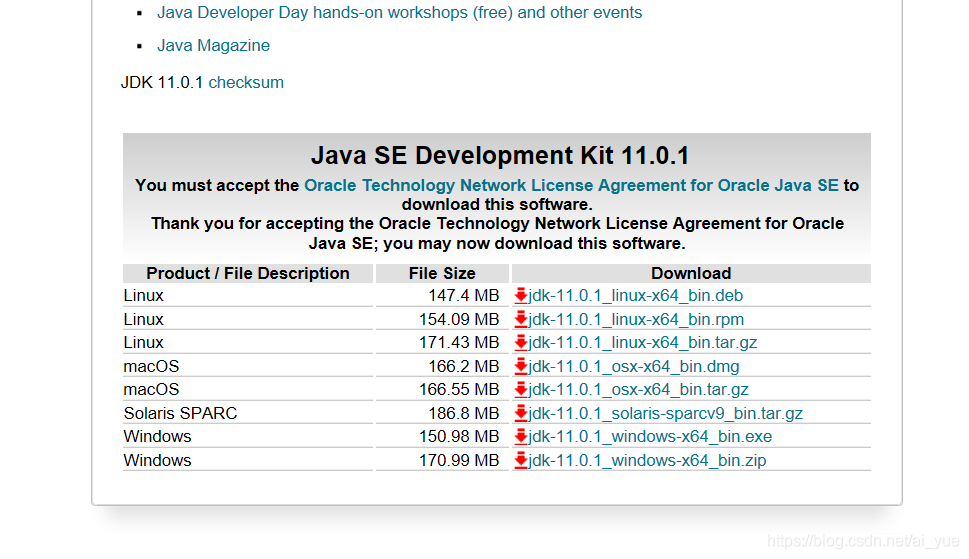Open Oracle Technology Network License Agreement link
The image size is (969, 559).
coord(572,185)
